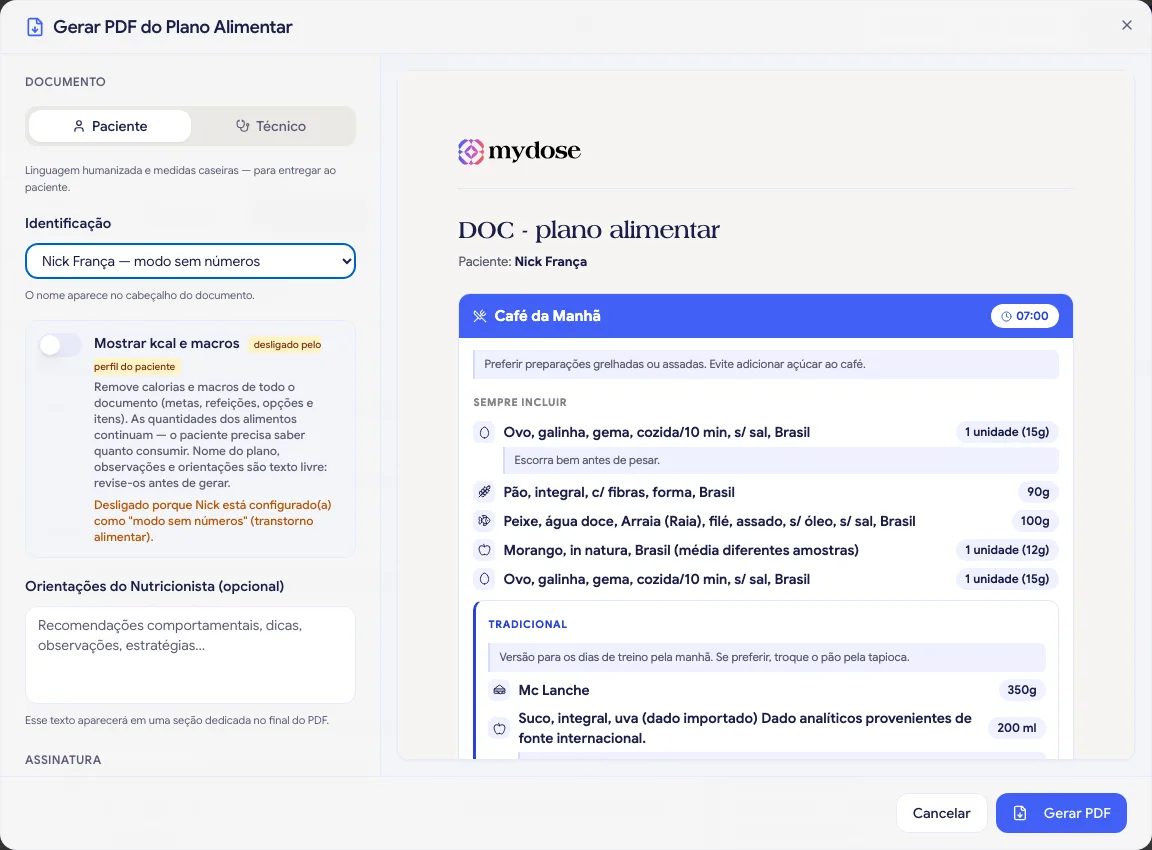Click the stethoscope icon on Técnico tab
The height and width of the screenshot is (850, 1152).
[x=242, y=126]
